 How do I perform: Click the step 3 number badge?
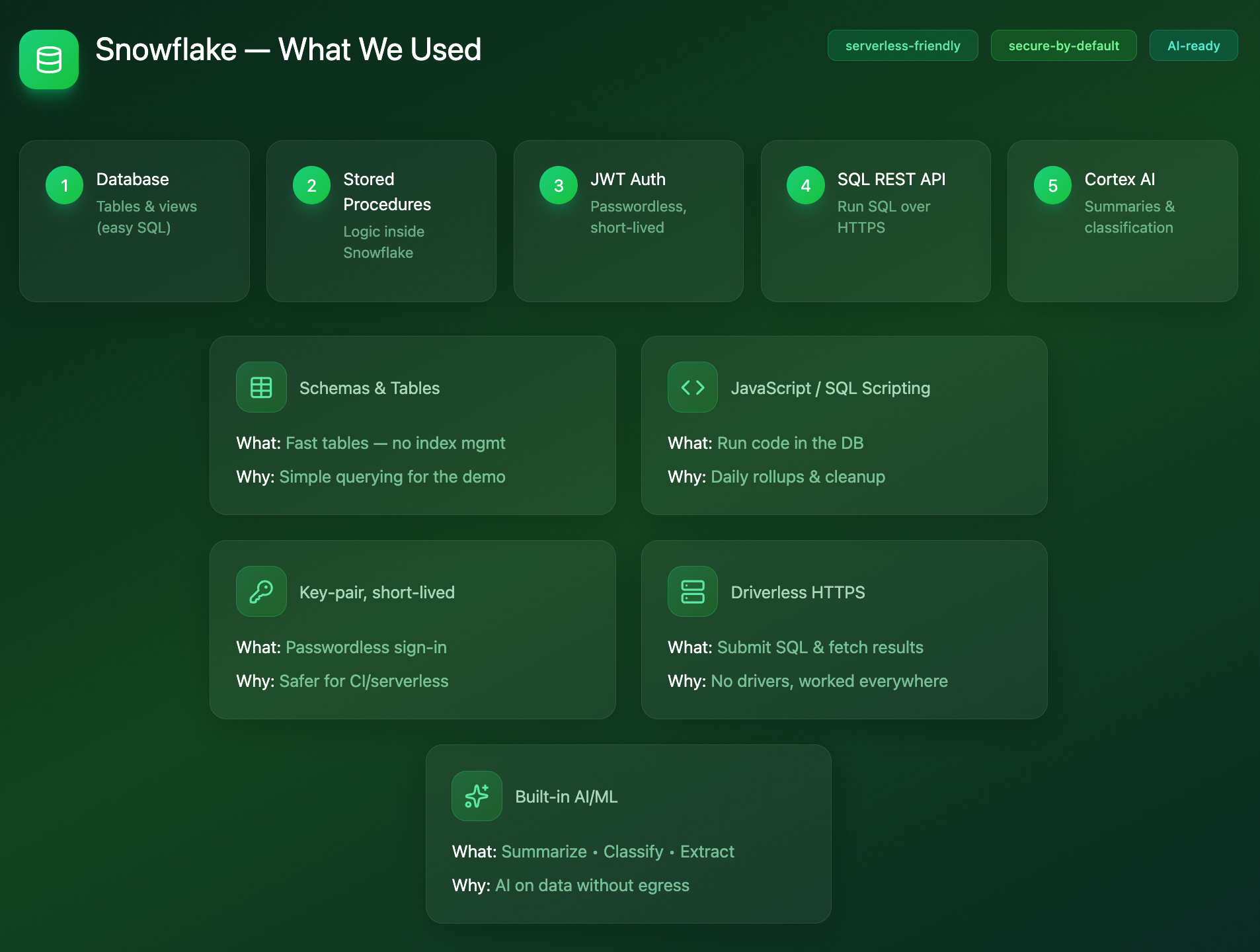coord(559,186)
